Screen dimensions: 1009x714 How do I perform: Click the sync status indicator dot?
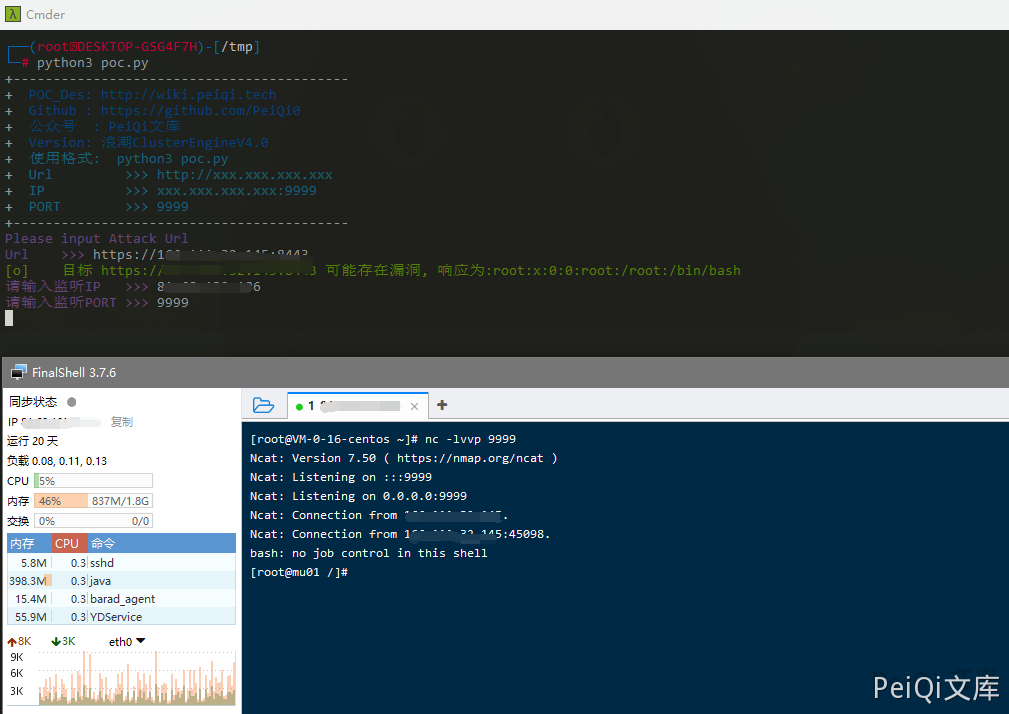pos(71,402)
